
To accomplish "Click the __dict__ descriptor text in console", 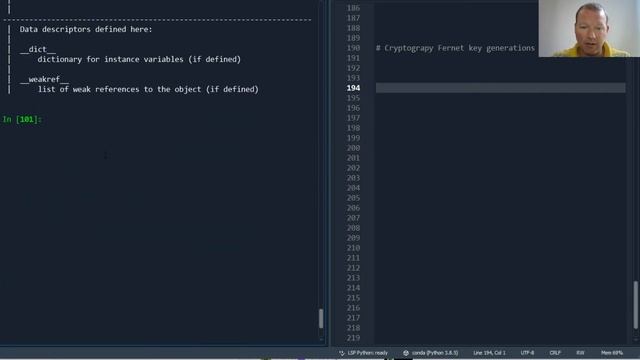I will (x=38, y=49).
